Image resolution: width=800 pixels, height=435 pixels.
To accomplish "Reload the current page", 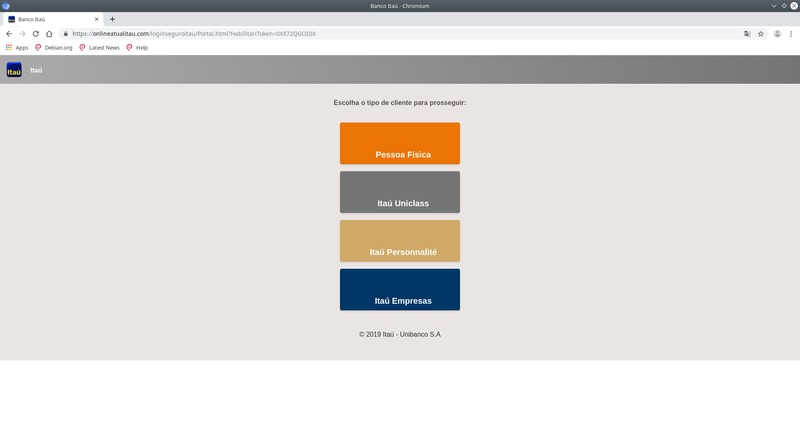I will [36, 34].
